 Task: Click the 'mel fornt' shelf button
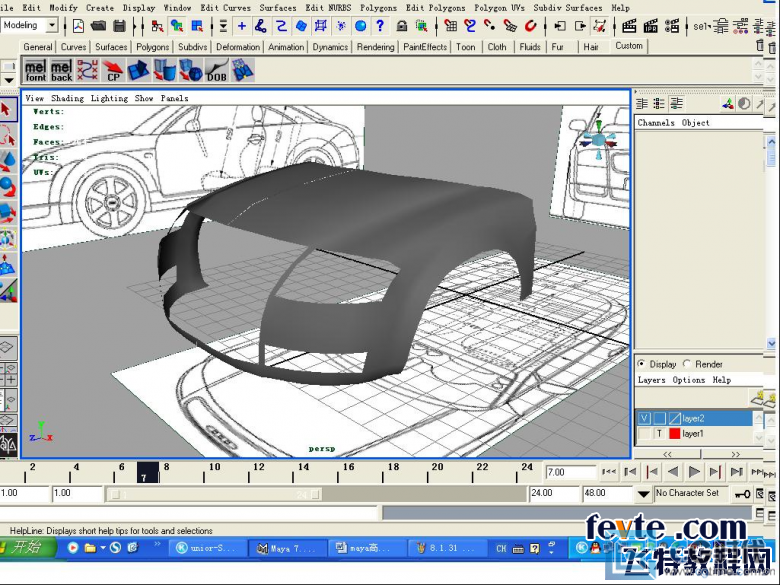click(x=35, y=70)
